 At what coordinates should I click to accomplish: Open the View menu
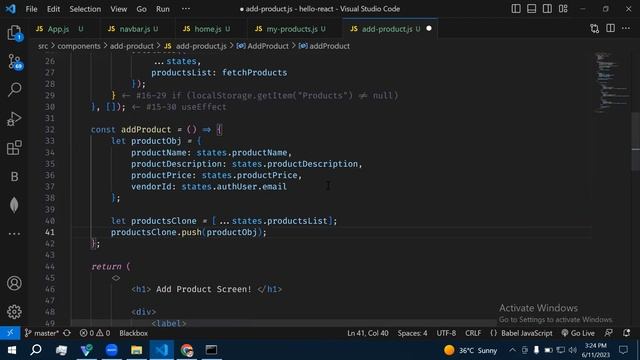tap(118, 9)
